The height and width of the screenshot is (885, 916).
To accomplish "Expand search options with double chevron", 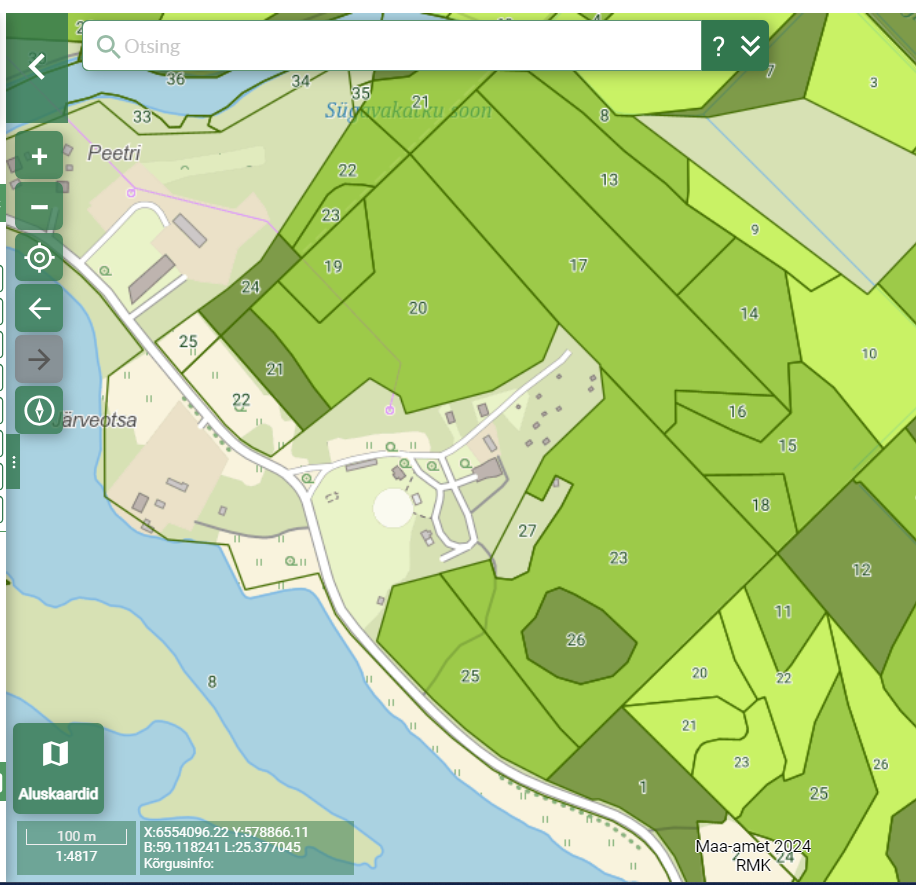I will click(751, 46).
